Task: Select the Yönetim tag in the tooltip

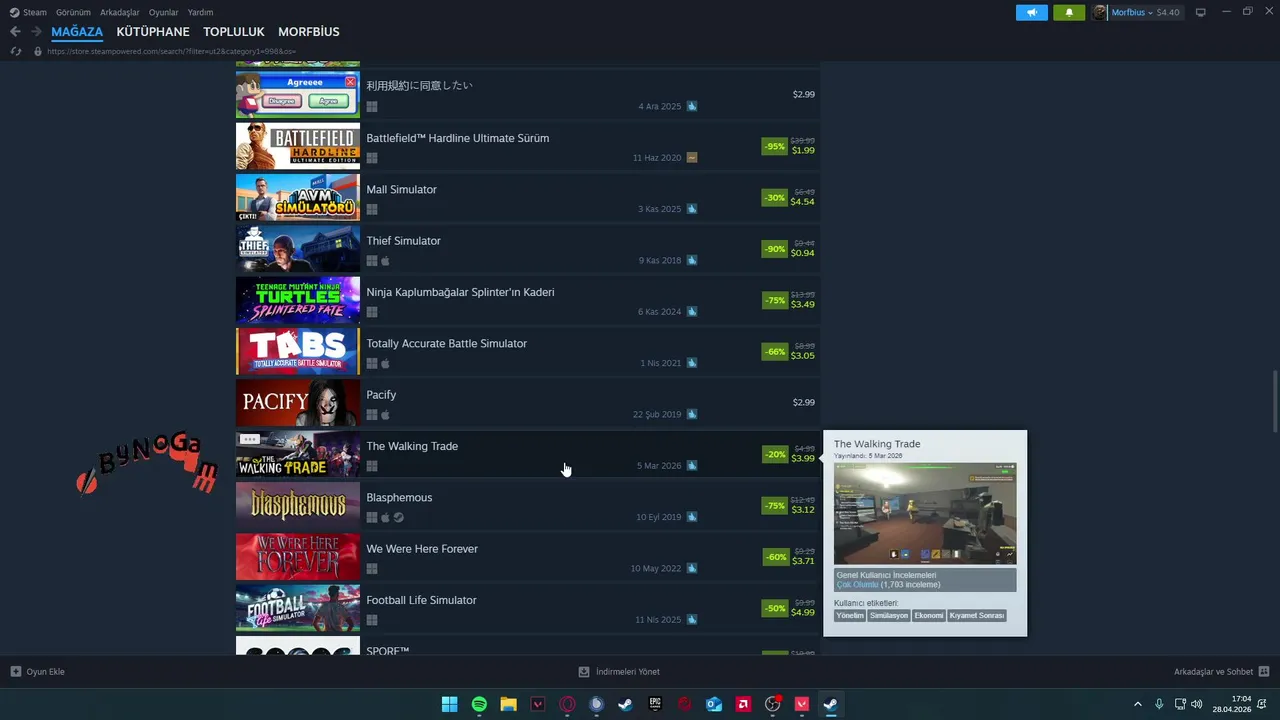Action: 850,615
